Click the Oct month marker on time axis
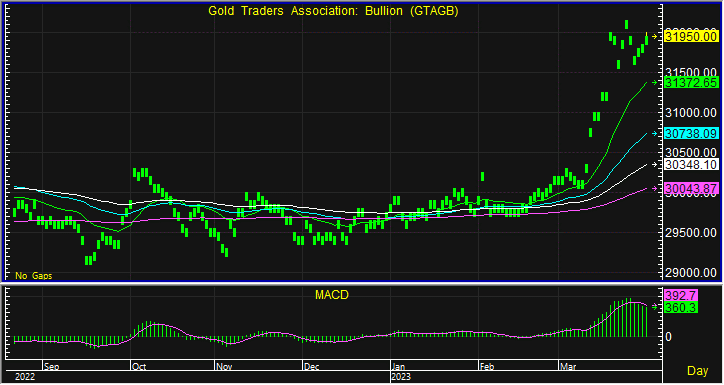The image size is (724, 385). coord(139,367)
